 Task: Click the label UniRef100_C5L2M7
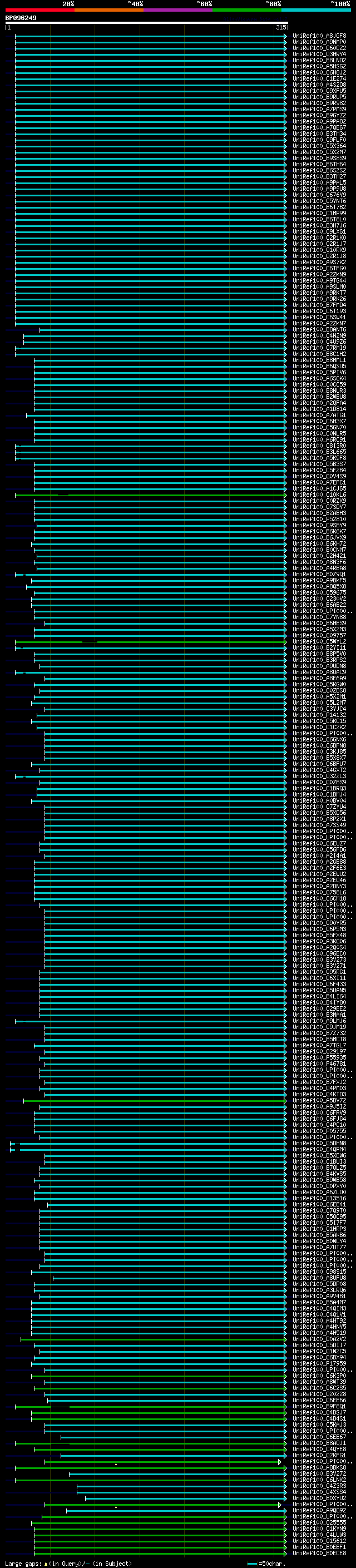(x=319, y=703)
